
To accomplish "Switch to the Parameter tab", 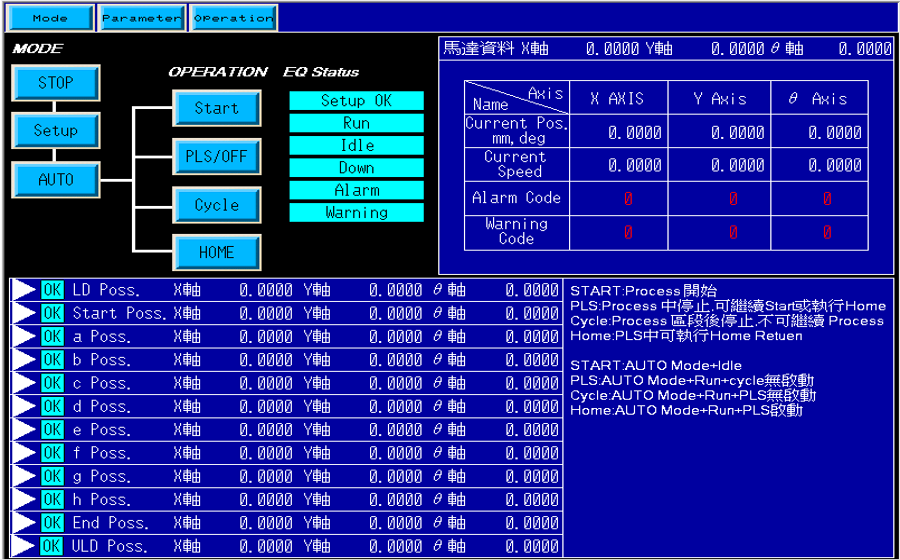I will coord(141,18).
